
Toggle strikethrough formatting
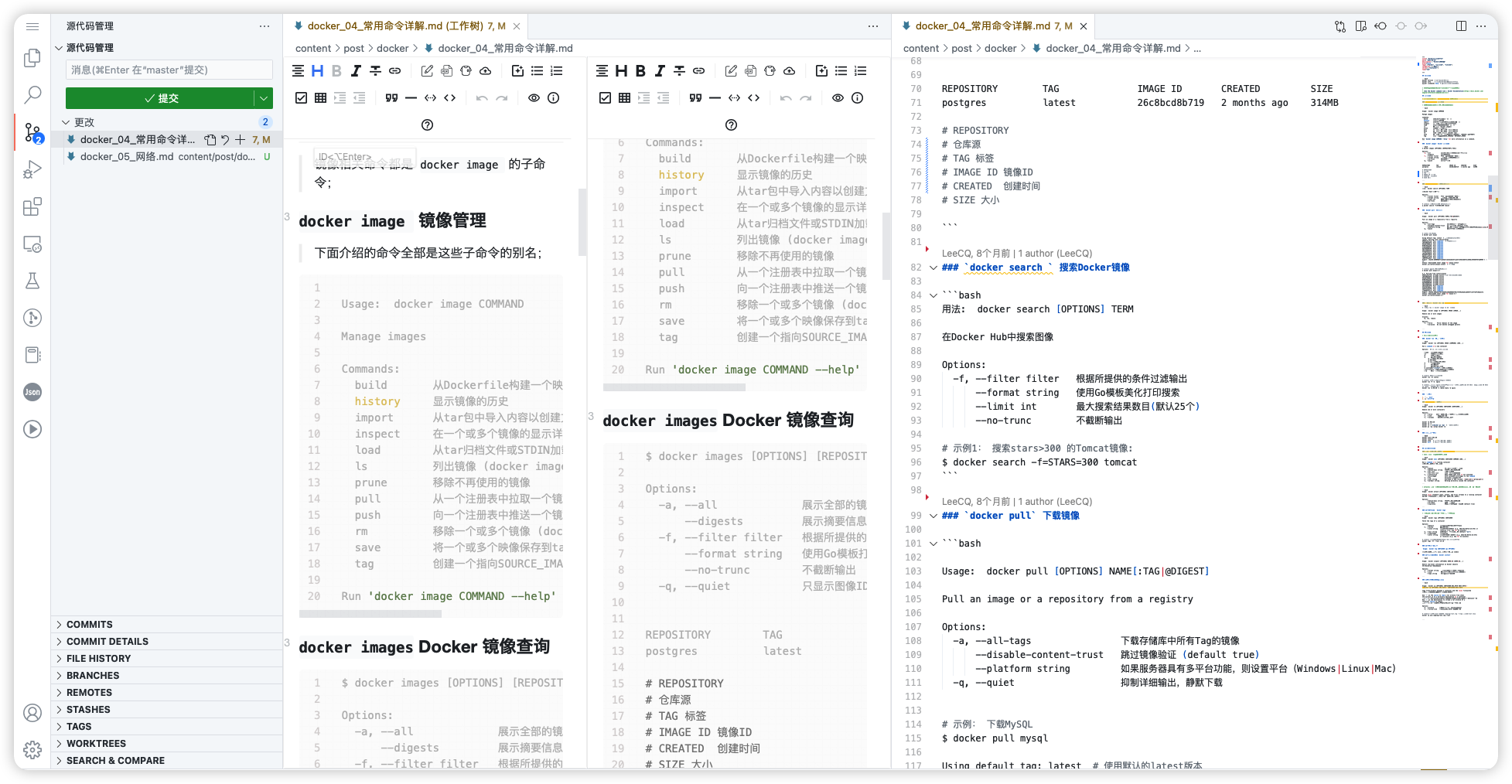click(x=375, y=70)
